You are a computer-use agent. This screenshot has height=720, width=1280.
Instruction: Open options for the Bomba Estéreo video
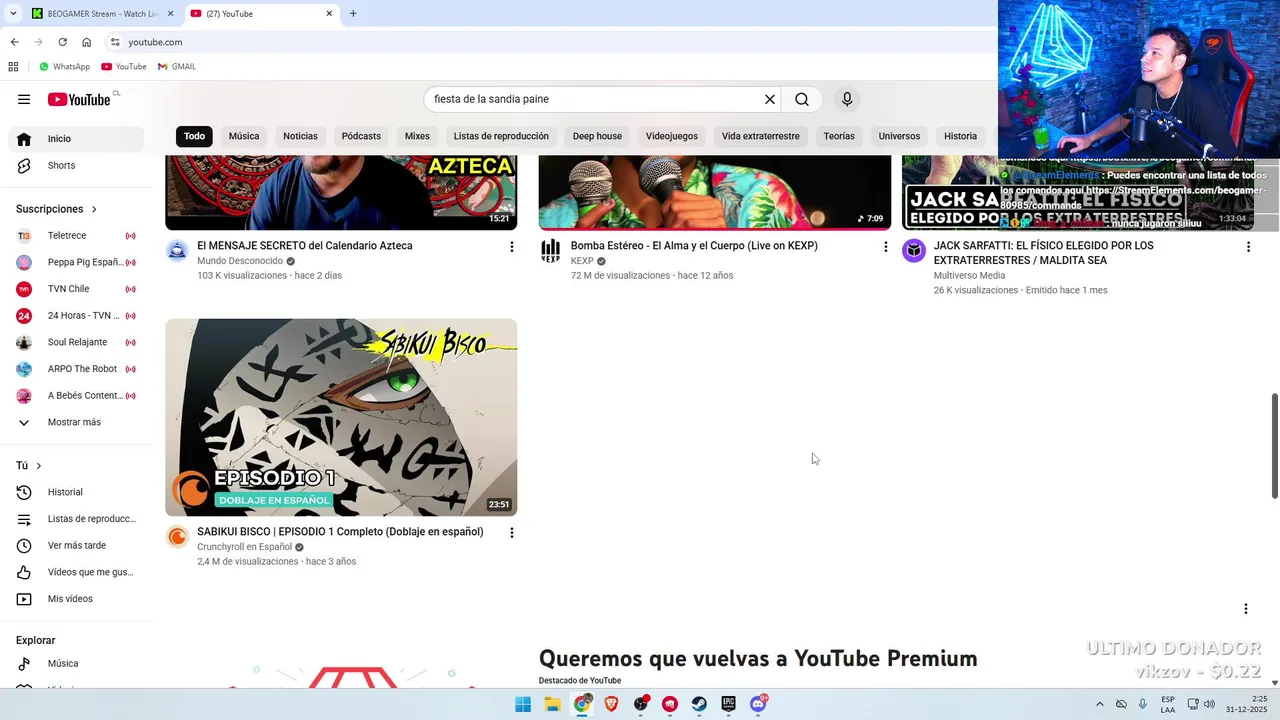885,247
